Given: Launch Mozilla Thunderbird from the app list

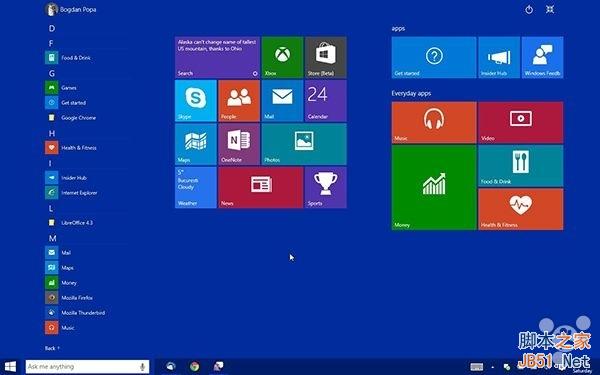Looking at the screenshot, I should coord(75,312).
